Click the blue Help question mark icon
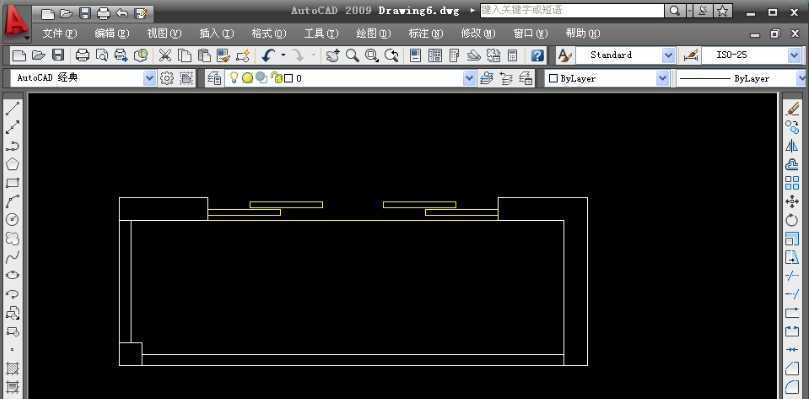Screen dimensions: 809x399 pyautogui.click(x=538, y=55)
